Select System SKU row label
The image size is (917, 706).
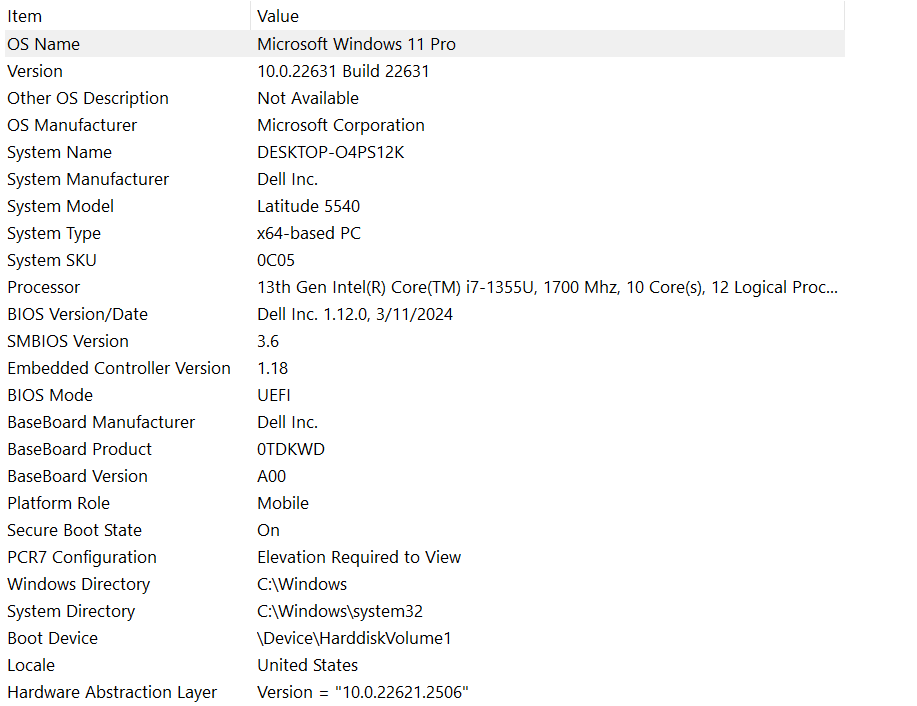51,260
